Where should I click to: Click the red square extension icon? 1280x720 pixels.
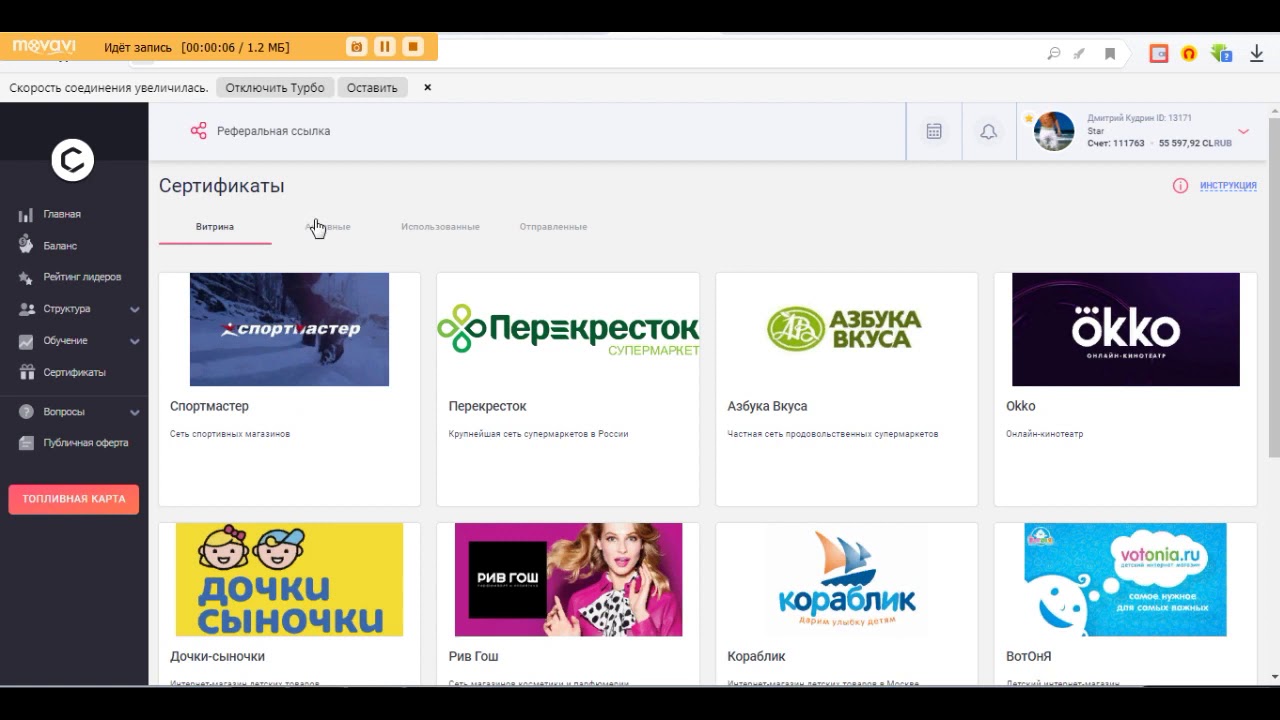click(x=1159, y=54)
